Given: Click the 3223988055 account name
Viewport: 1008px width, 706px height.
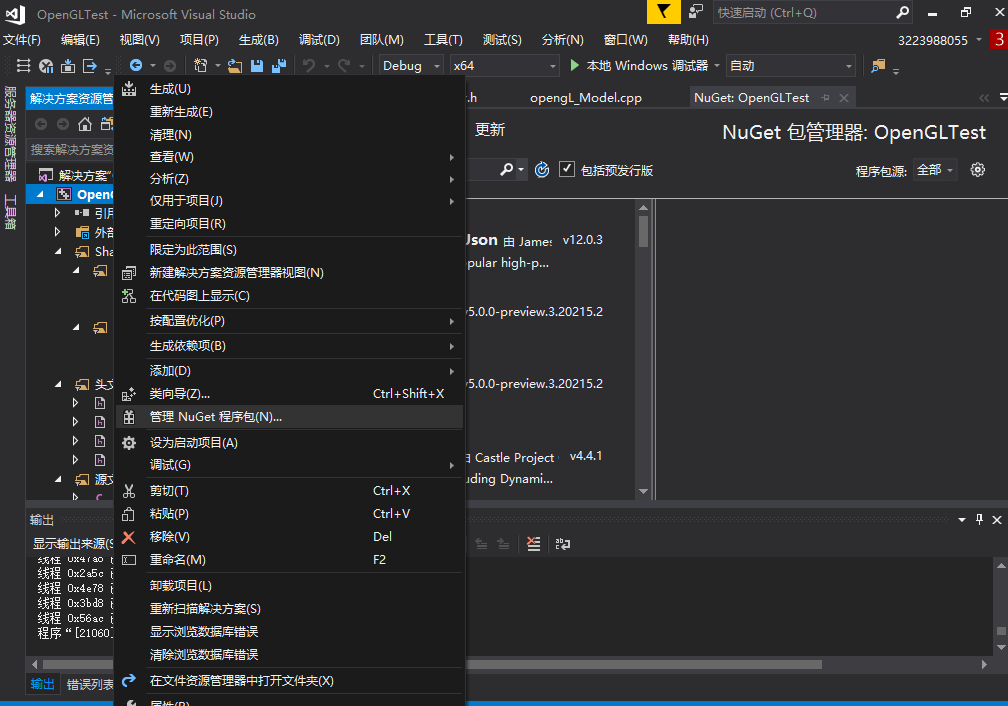Looking at the screenshot, I should pos(932,40).
